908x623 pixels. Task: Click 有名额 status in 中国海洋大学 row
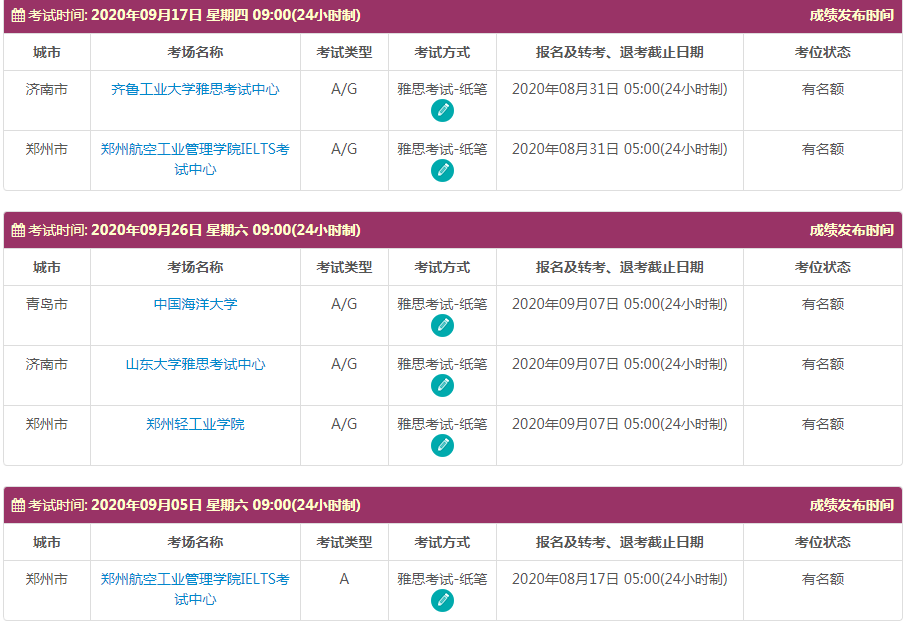click(822, 305)
